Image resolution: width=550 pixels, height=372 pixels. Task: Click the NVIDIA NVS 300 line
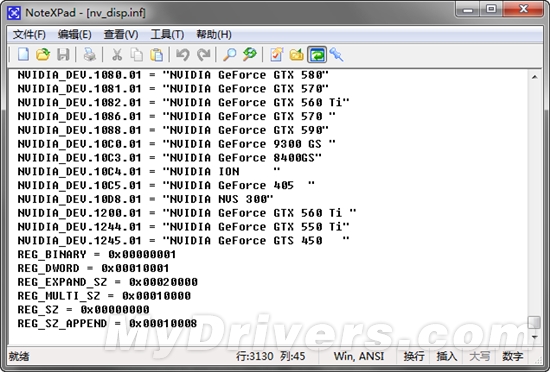pos(145,199)
